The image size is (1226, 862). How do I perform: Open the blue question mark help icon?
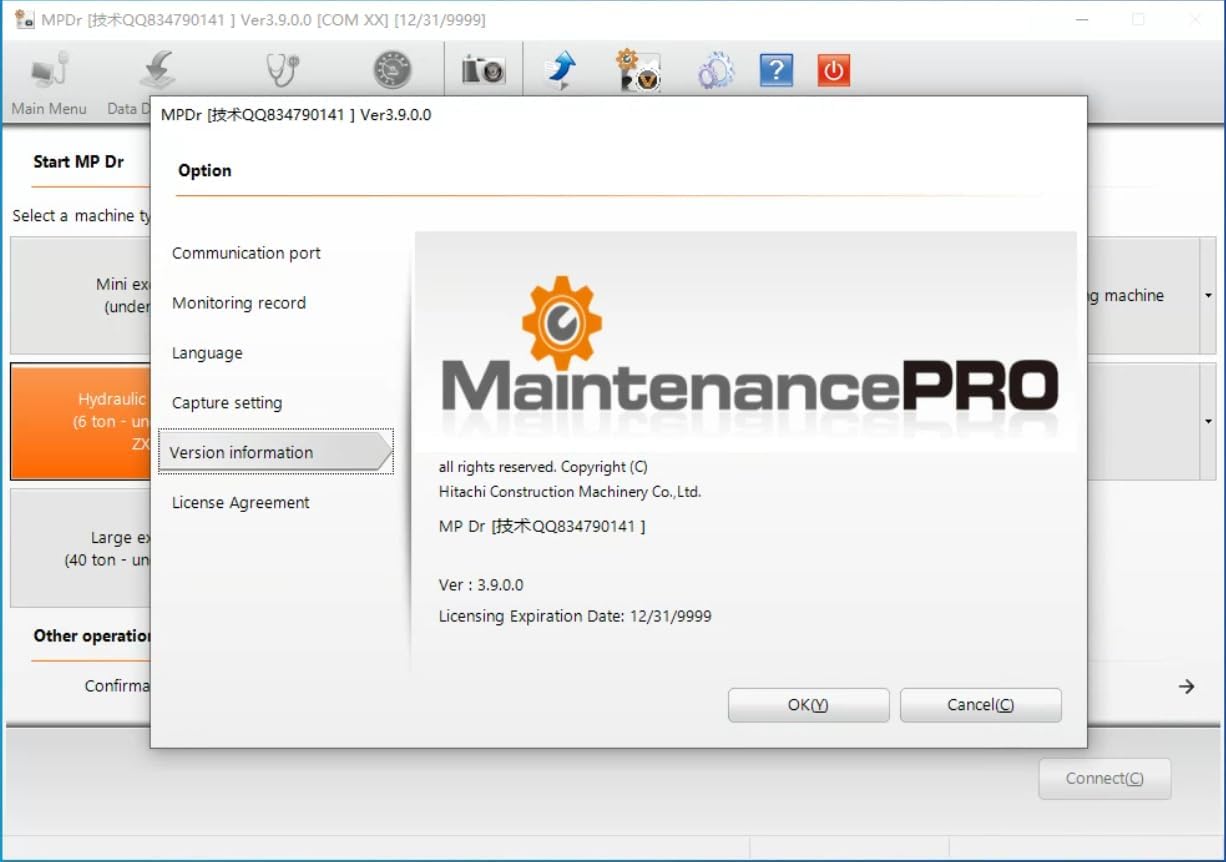[x=776, y=70]
